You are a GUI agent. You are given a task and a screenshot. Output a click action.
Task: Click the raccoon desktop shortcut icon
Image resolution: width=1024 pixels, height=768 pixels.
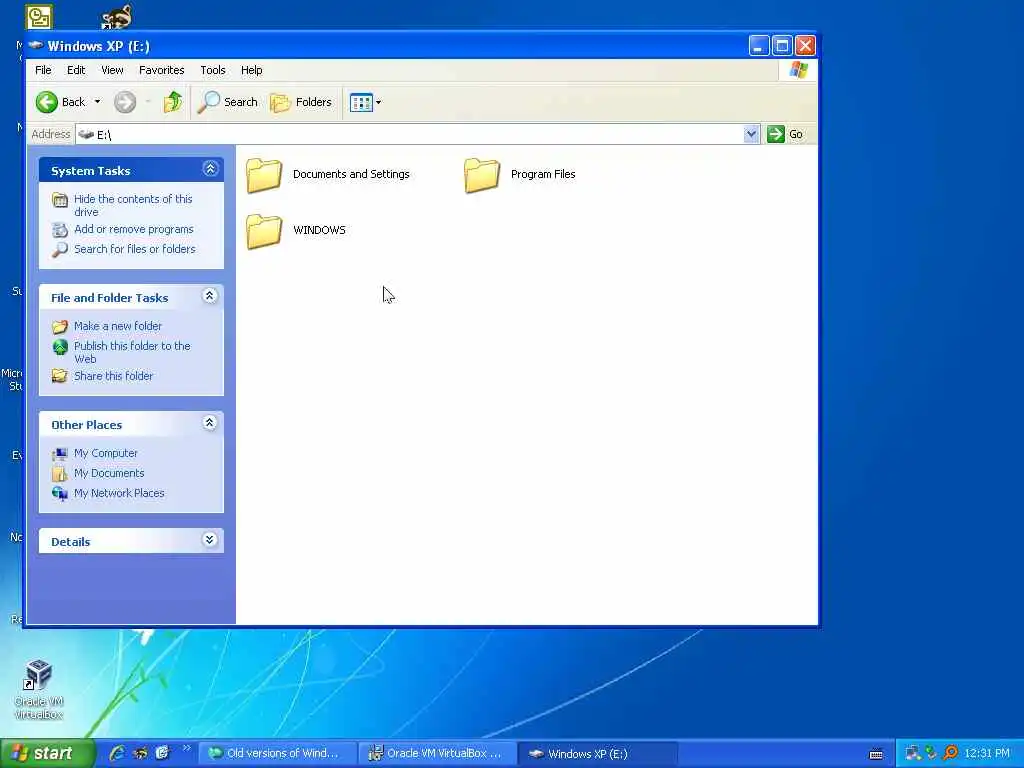click(116, 16)
